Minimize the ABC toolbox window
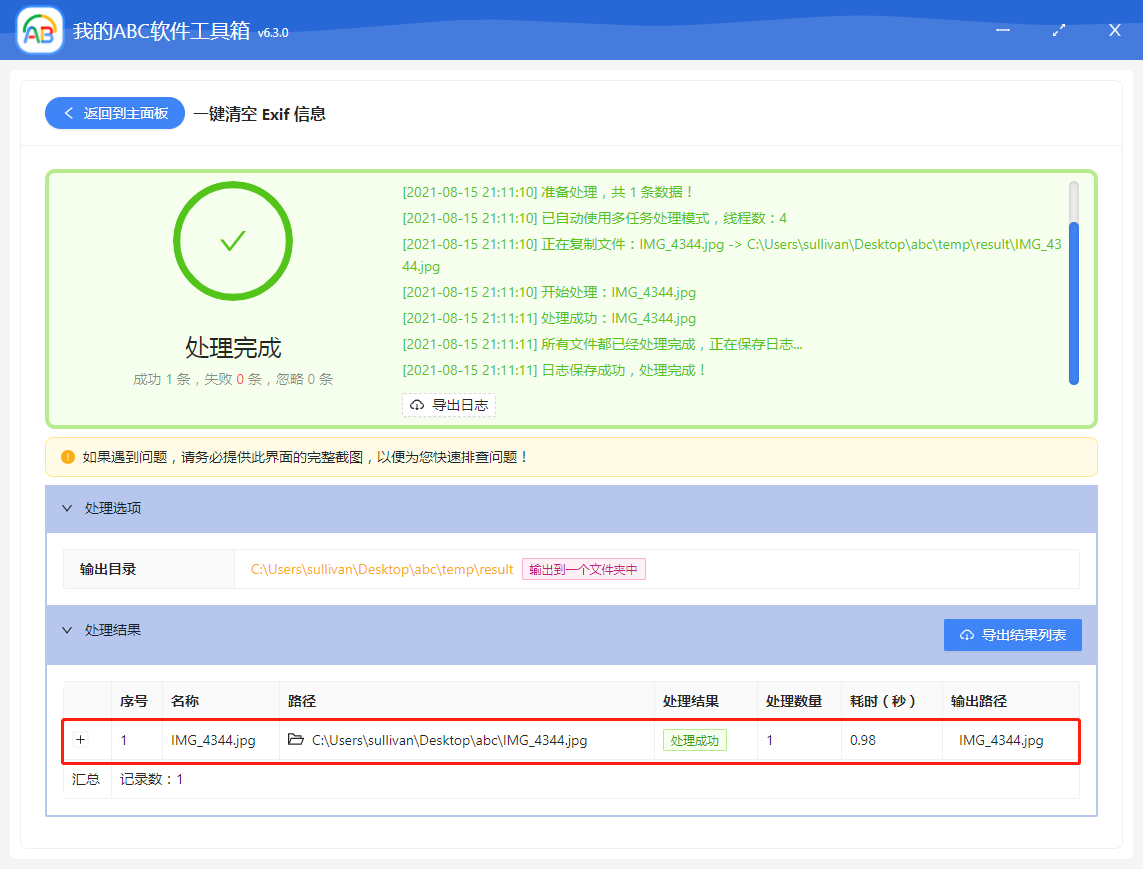 [1002, 31]
